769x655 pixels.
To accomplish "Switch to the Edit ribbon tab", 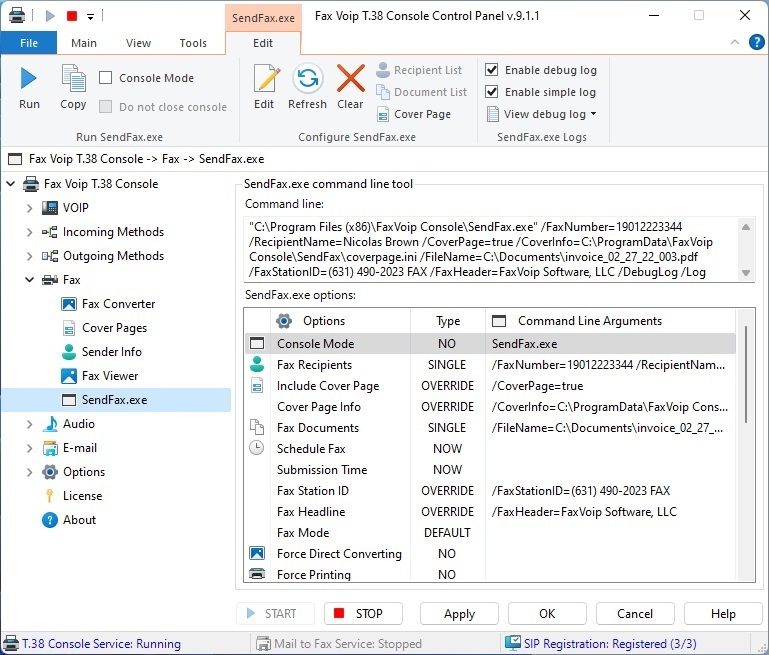I will click(x=263, y=43).
